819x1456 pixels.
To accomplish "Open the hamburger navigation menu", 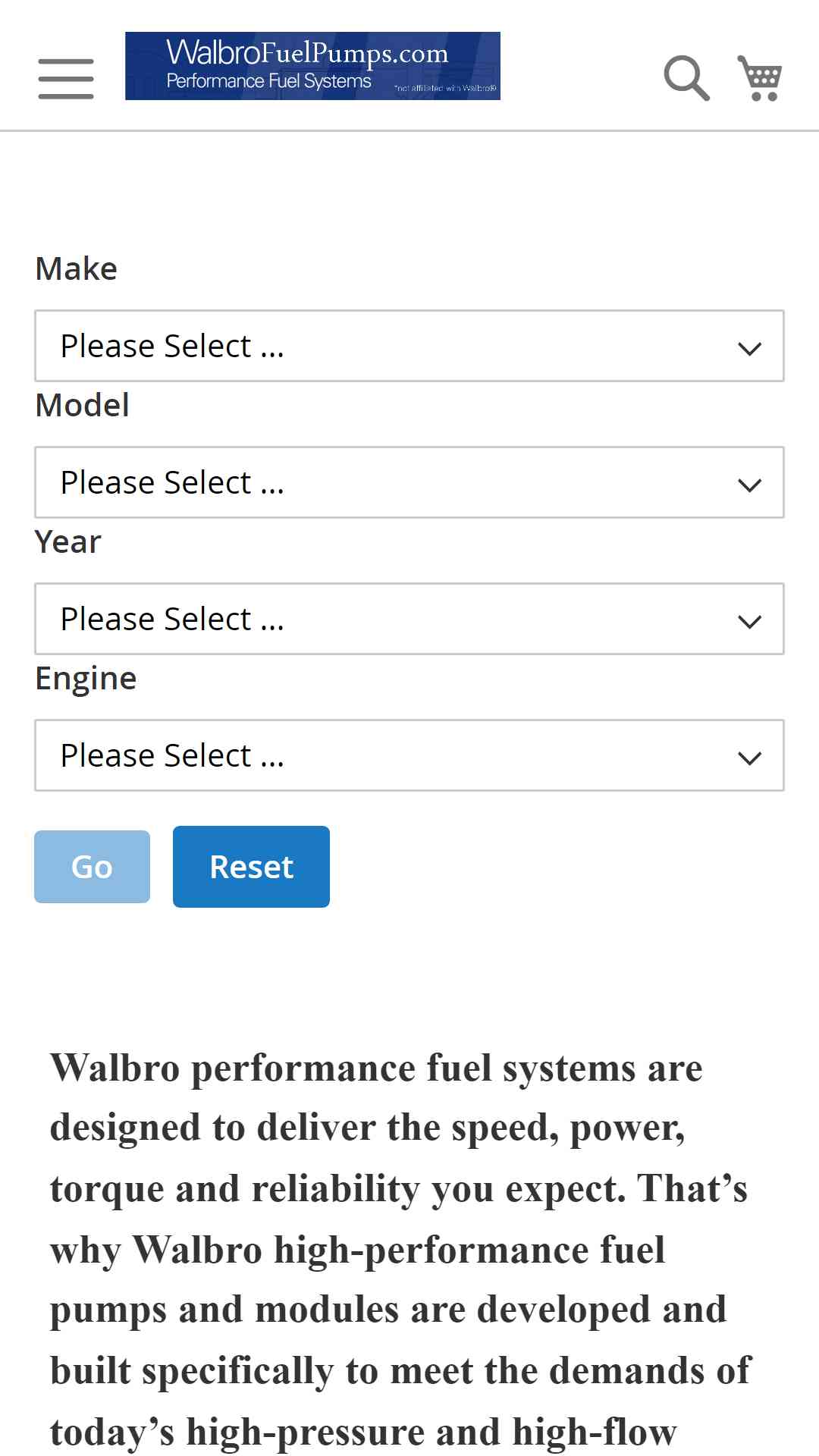I will [x=66, y=79].
